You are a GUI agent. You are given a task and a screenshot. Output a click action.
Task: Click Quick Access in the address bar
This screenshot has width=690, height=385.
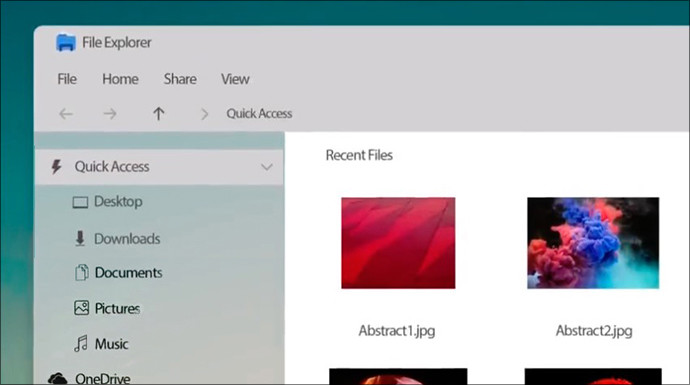tap(259, 114)
